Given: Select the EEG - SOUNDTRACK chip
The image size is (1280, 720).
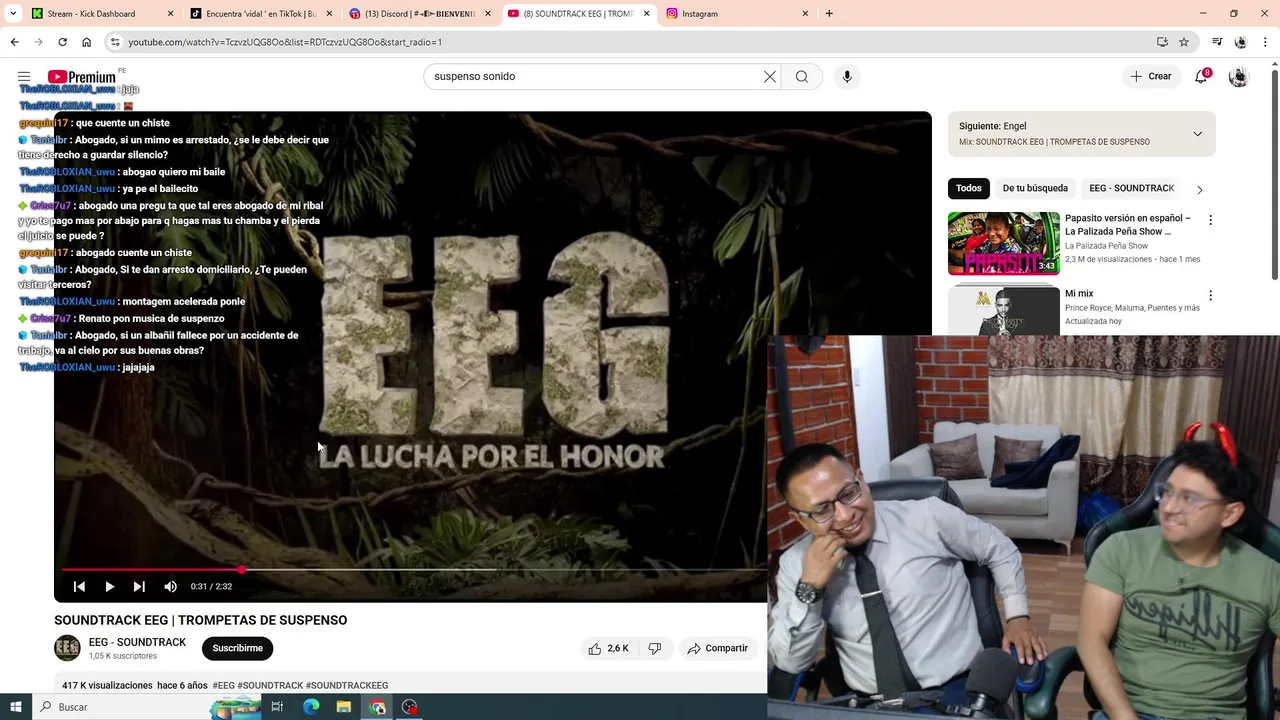Looking at the screenshot, I should pos(1131,188).
